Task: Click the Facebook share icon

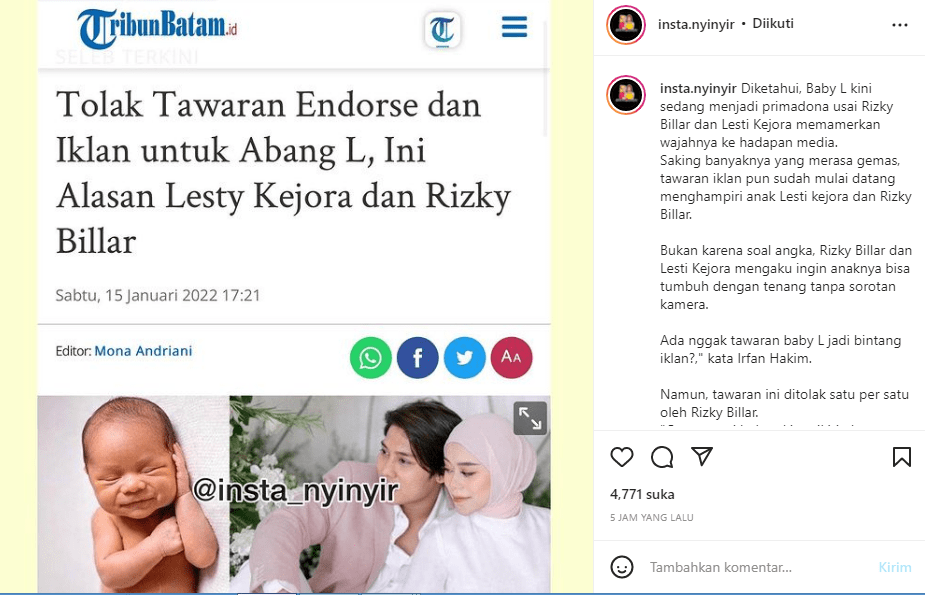Action: pyautogui.click(x=418, y=357)
